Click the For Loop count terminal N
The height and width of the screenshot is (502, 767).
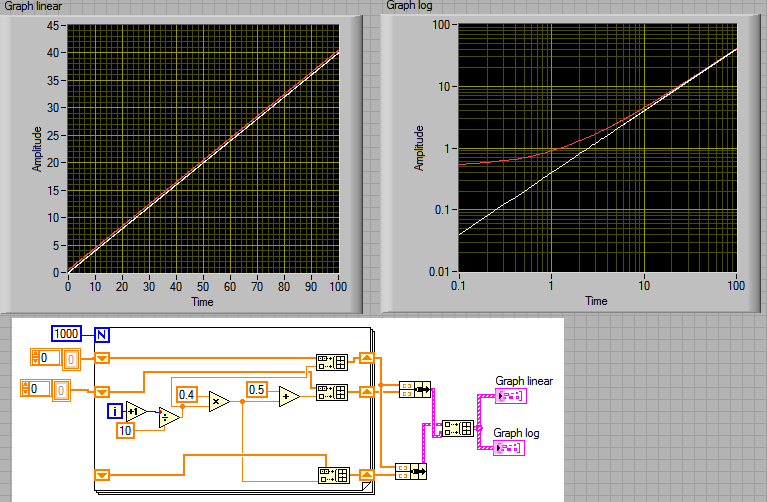coord(101,335)
